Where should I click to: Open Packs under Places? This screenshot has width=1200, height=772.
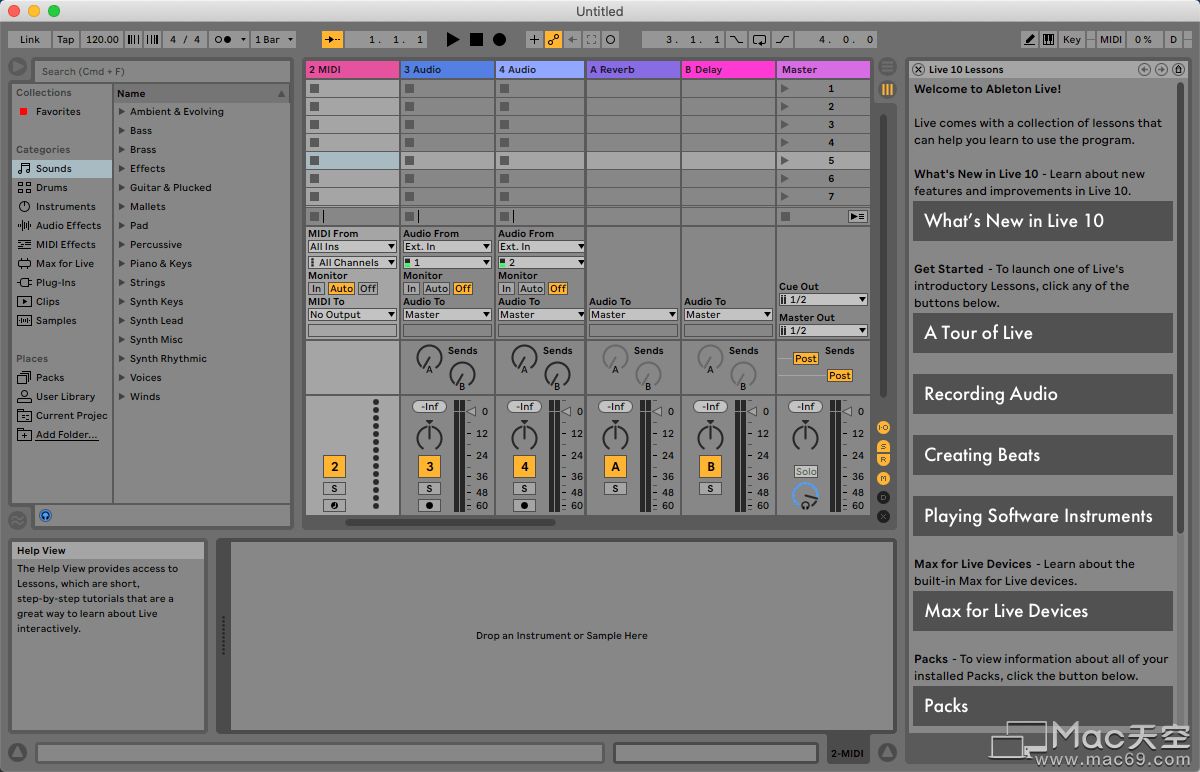click(62, 378)
